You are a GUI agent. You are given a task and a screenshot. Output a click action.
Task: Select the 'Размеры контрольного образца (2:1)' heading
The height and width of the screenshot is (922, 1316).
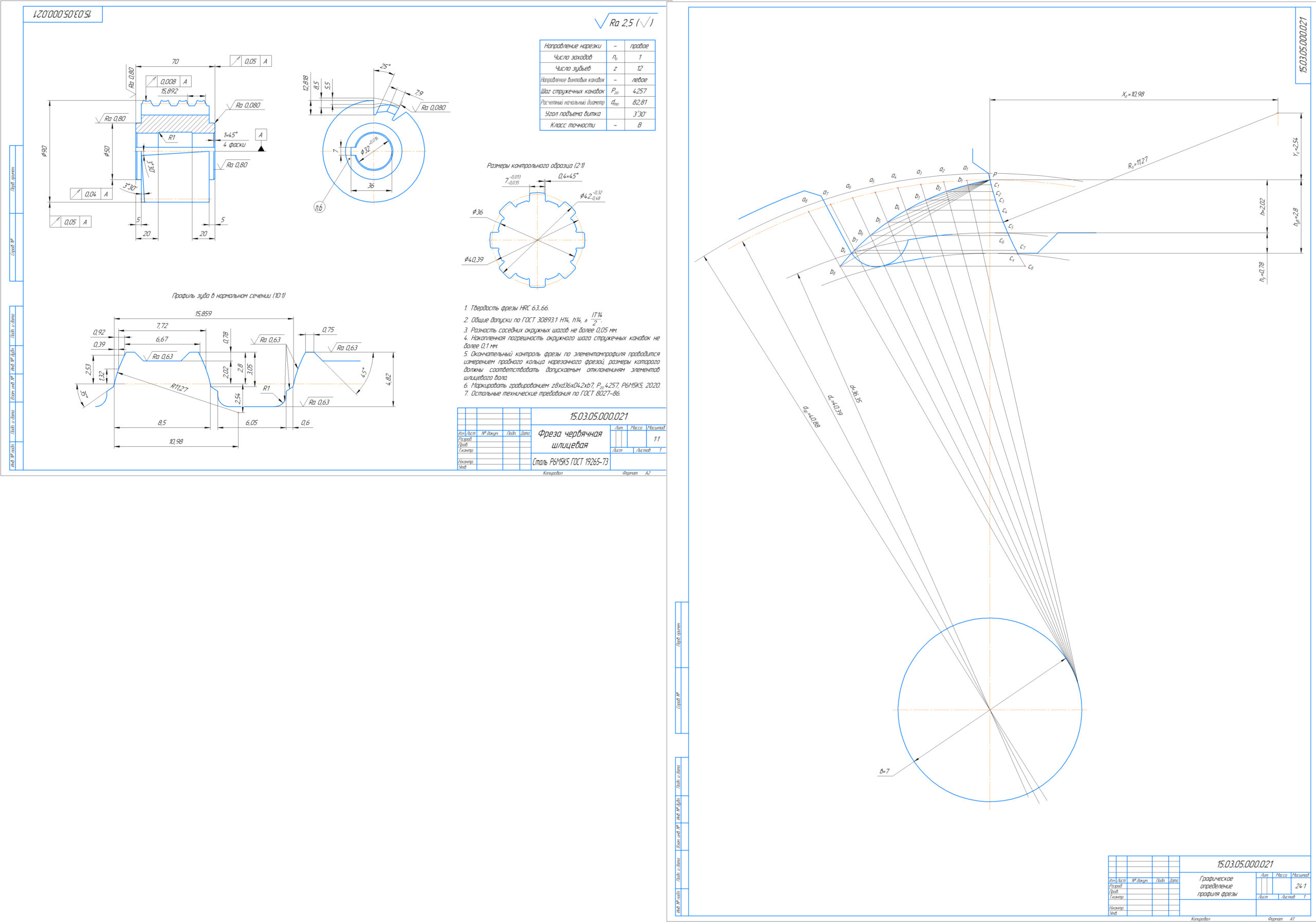tap(535, 166)
